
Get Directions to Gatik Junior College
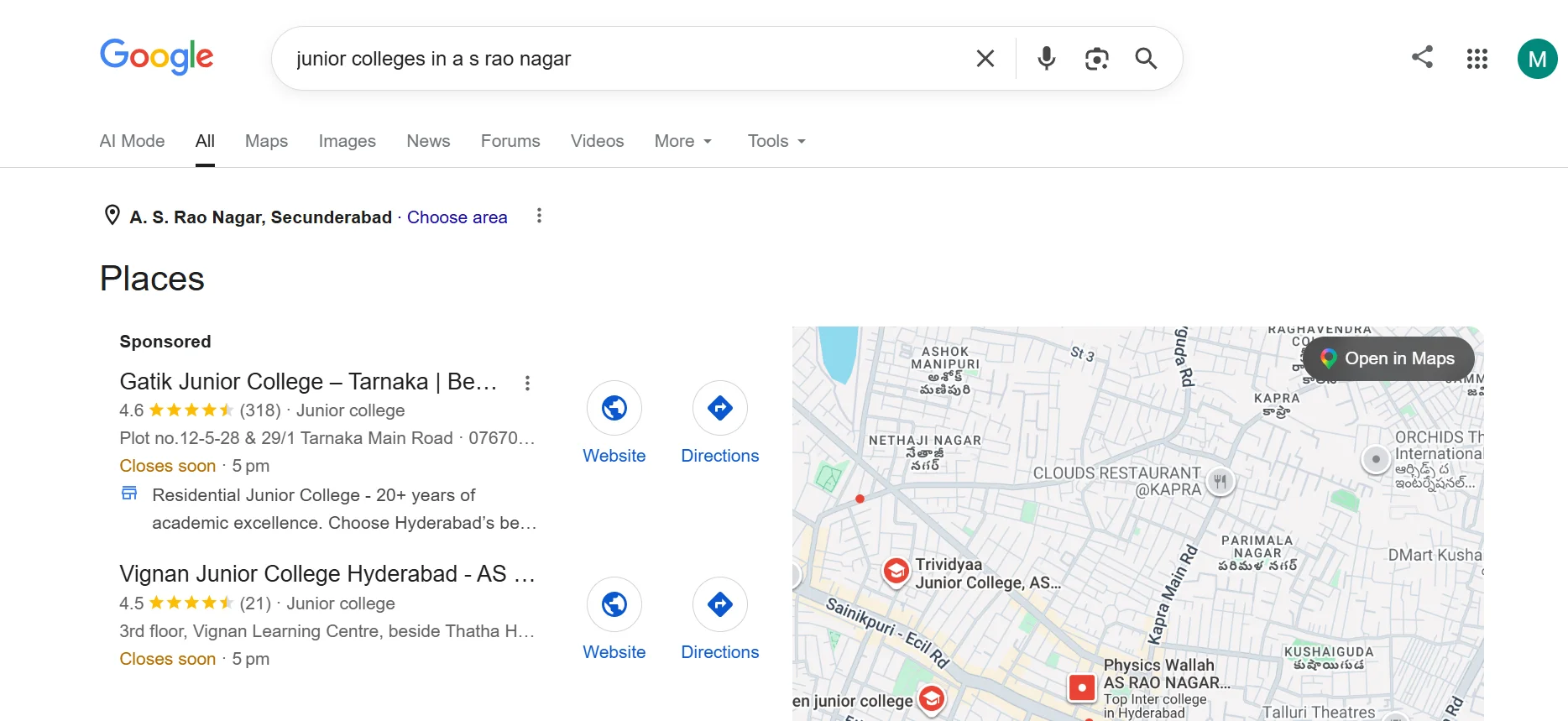(x=719, y=423)
